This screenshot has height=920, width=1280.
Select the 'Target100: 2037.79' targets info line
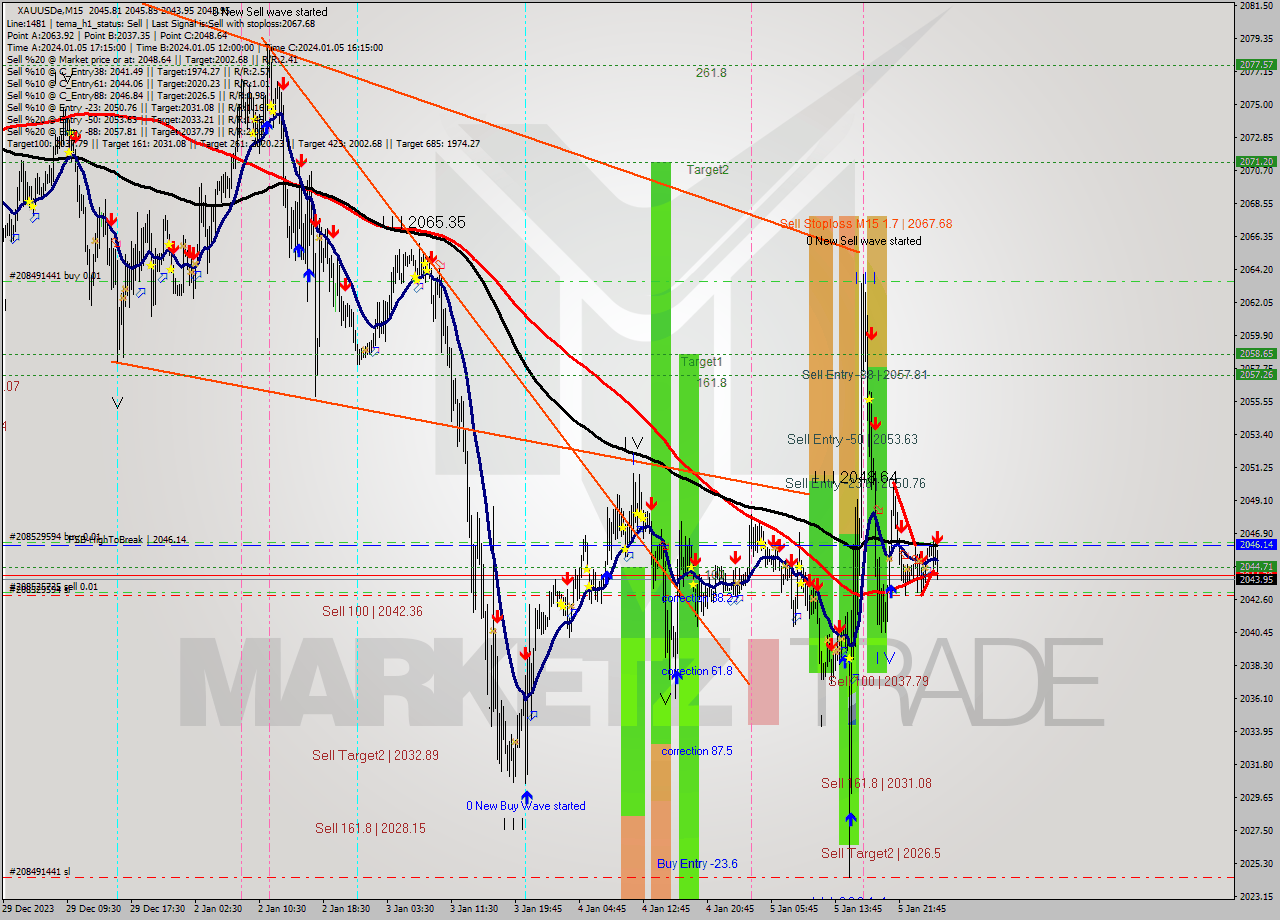click(x=243, y=143)
